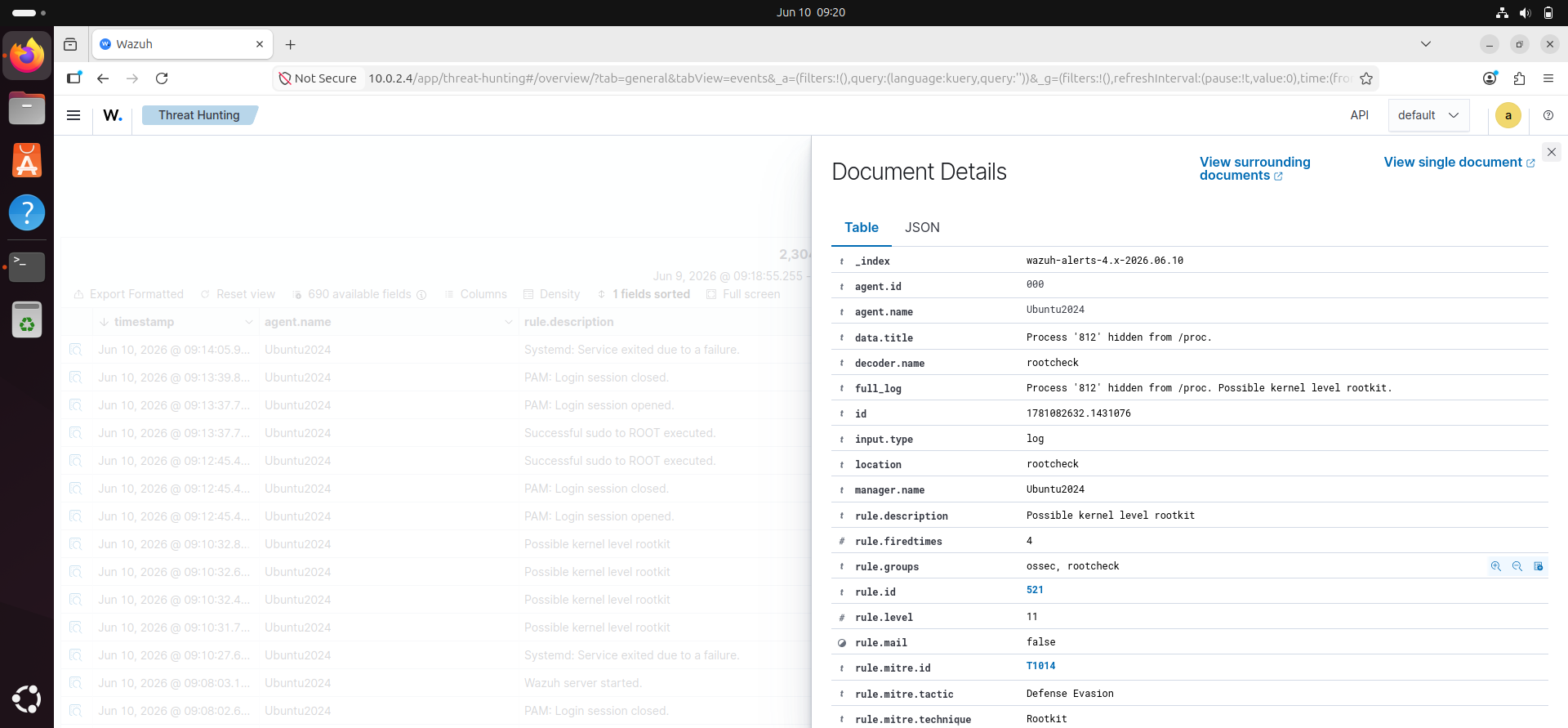Open Trash from the dock
The image size is (1568, 728).
(x=27, y=319)
